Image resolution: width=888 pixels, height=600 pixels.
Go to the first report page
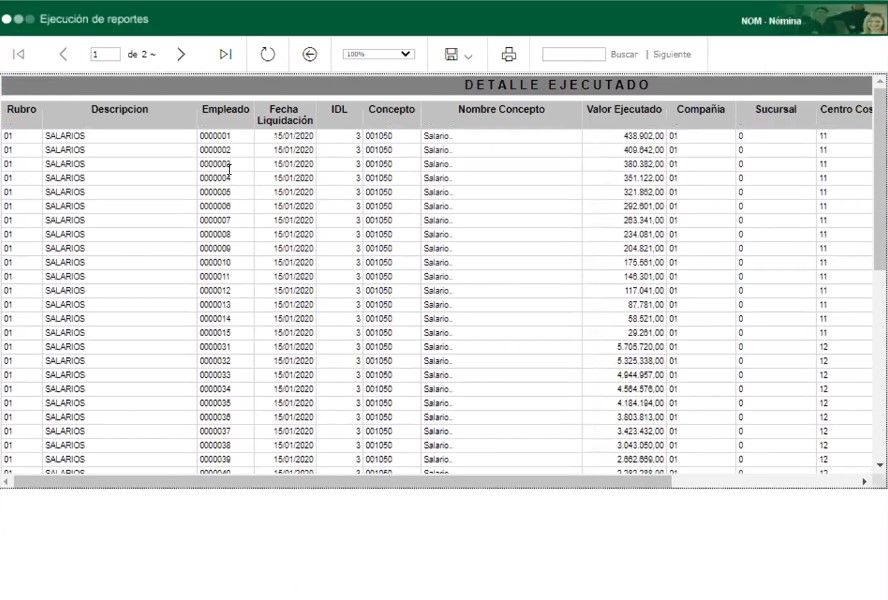19,54
